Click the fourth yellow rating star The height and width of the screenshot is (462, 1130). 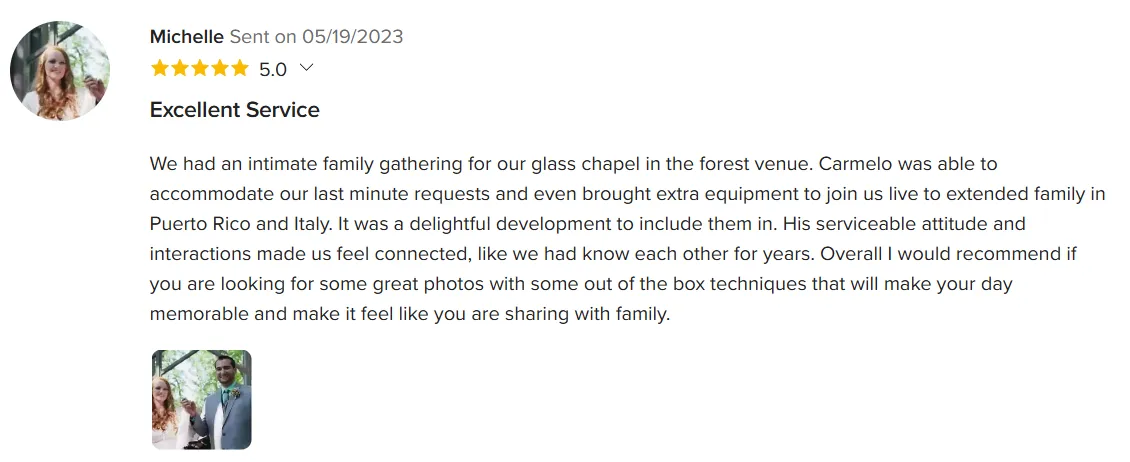tap(219, 69)
